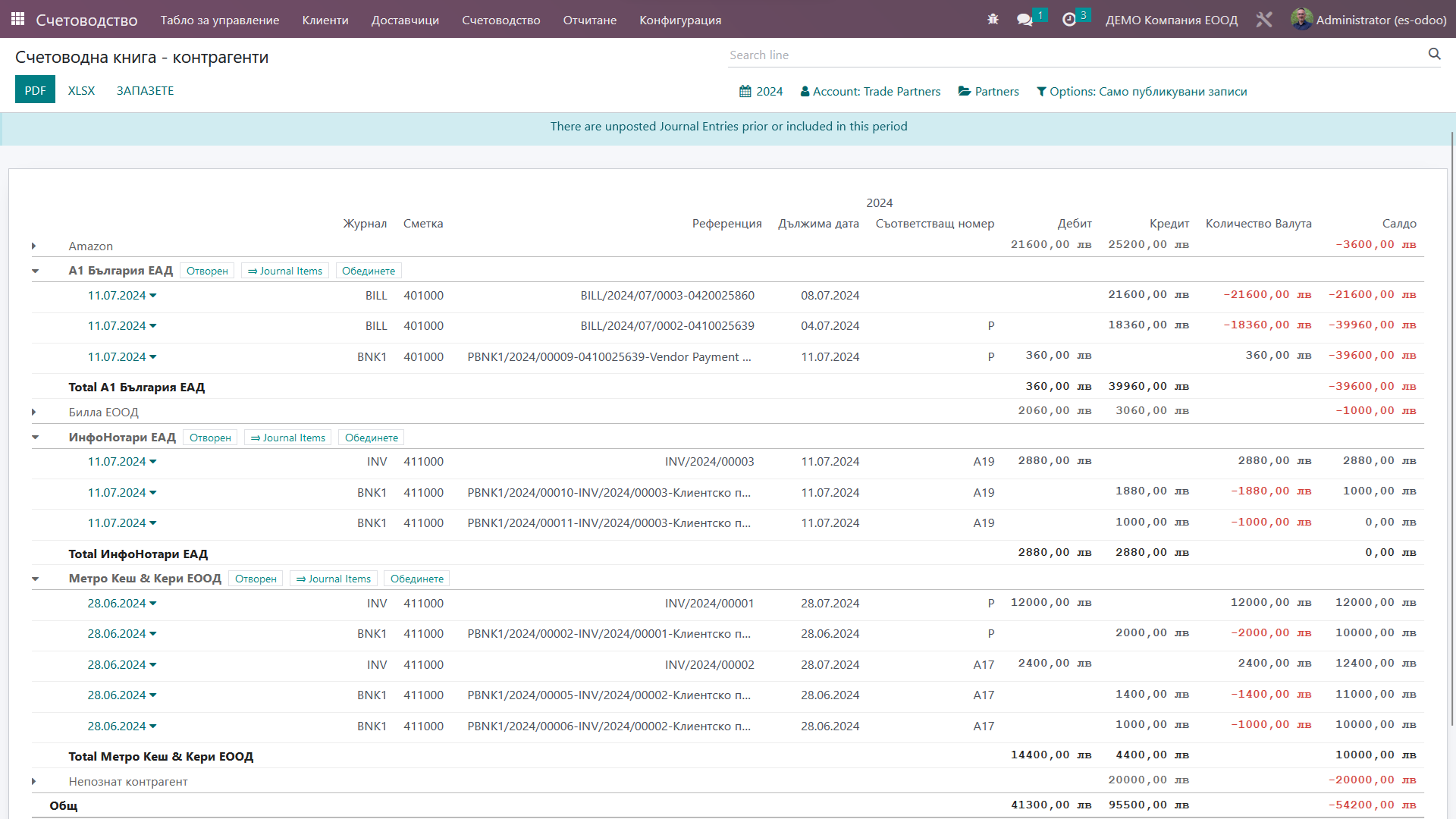Open date dropdown on INV/2024/00001 line
1456x819 pixels.
coord(122,604)
